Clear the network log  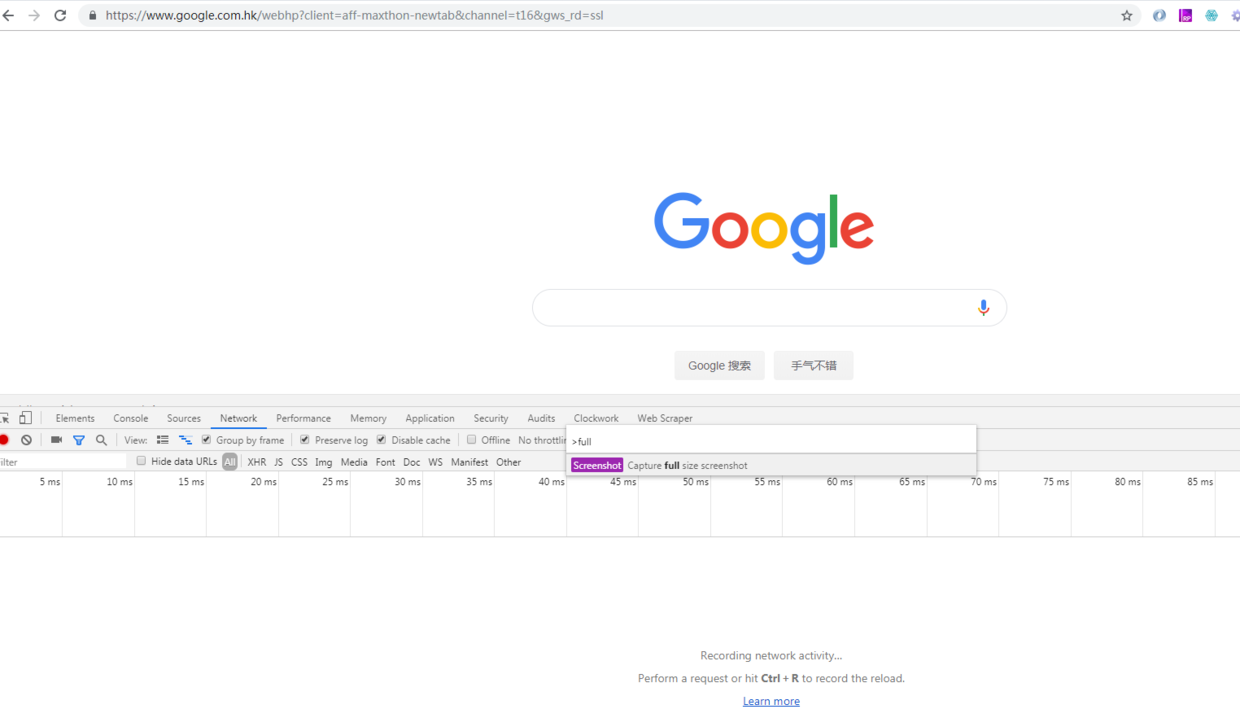tap(27, 440)
